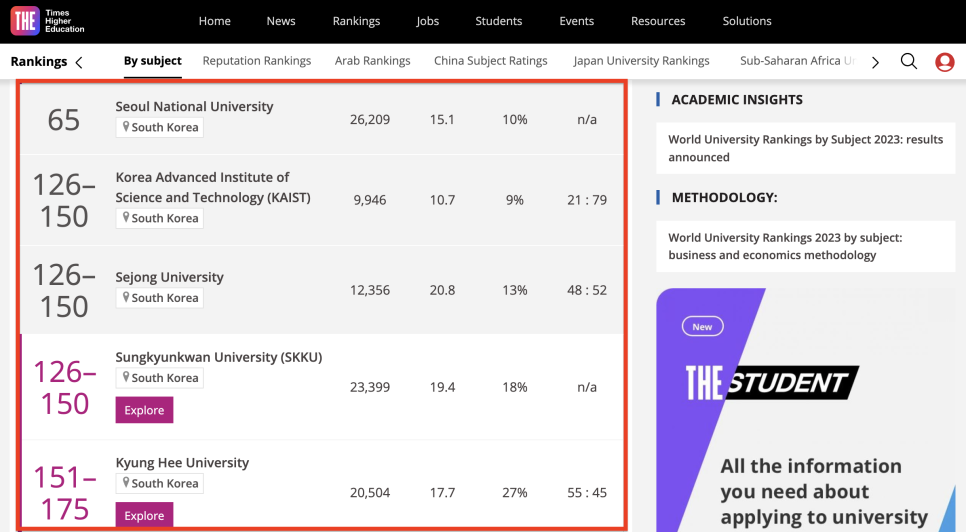
Task: Open the Jobs menu item
Action: 428,21
